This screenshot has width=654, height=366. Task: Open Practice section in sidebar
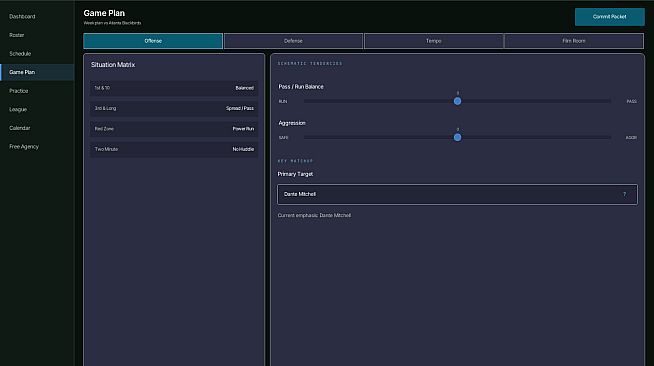coord(37,91)
